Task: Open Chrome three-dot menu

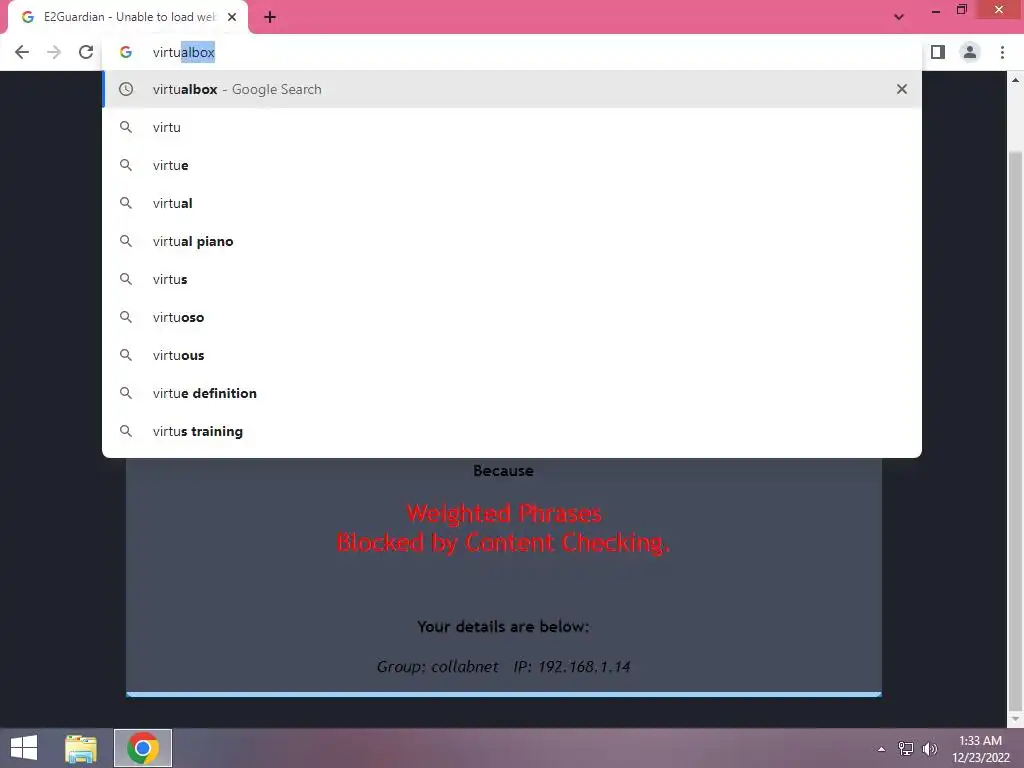Action: [1002, 52]
